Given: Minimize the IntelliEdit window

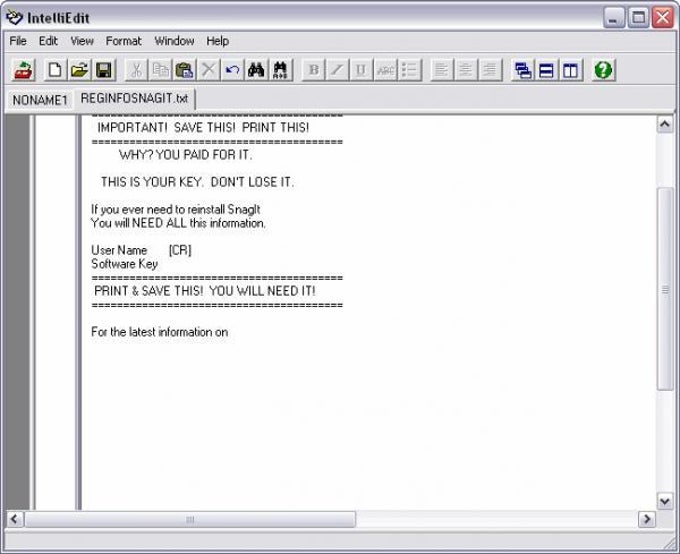Looking at the screenshot, I should point(613,18).
